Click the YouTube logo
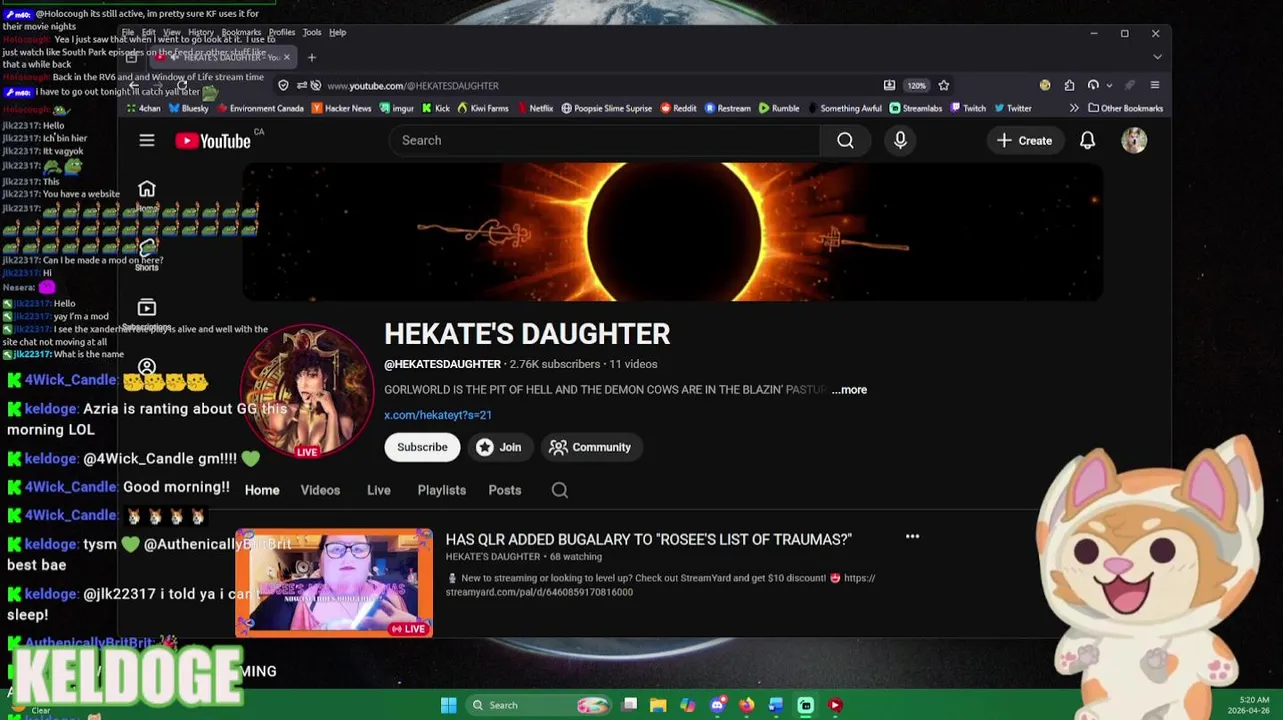The image size is (1283, 720). click(x=213, y=141)
